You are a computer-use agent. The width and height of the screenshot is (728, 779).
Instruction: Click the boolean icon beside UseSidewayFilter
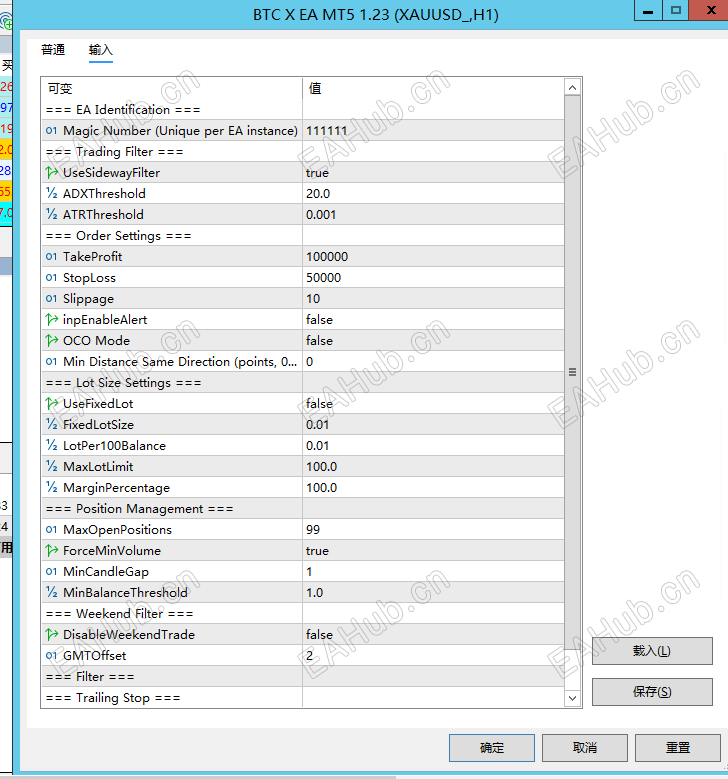pos(51,173)
